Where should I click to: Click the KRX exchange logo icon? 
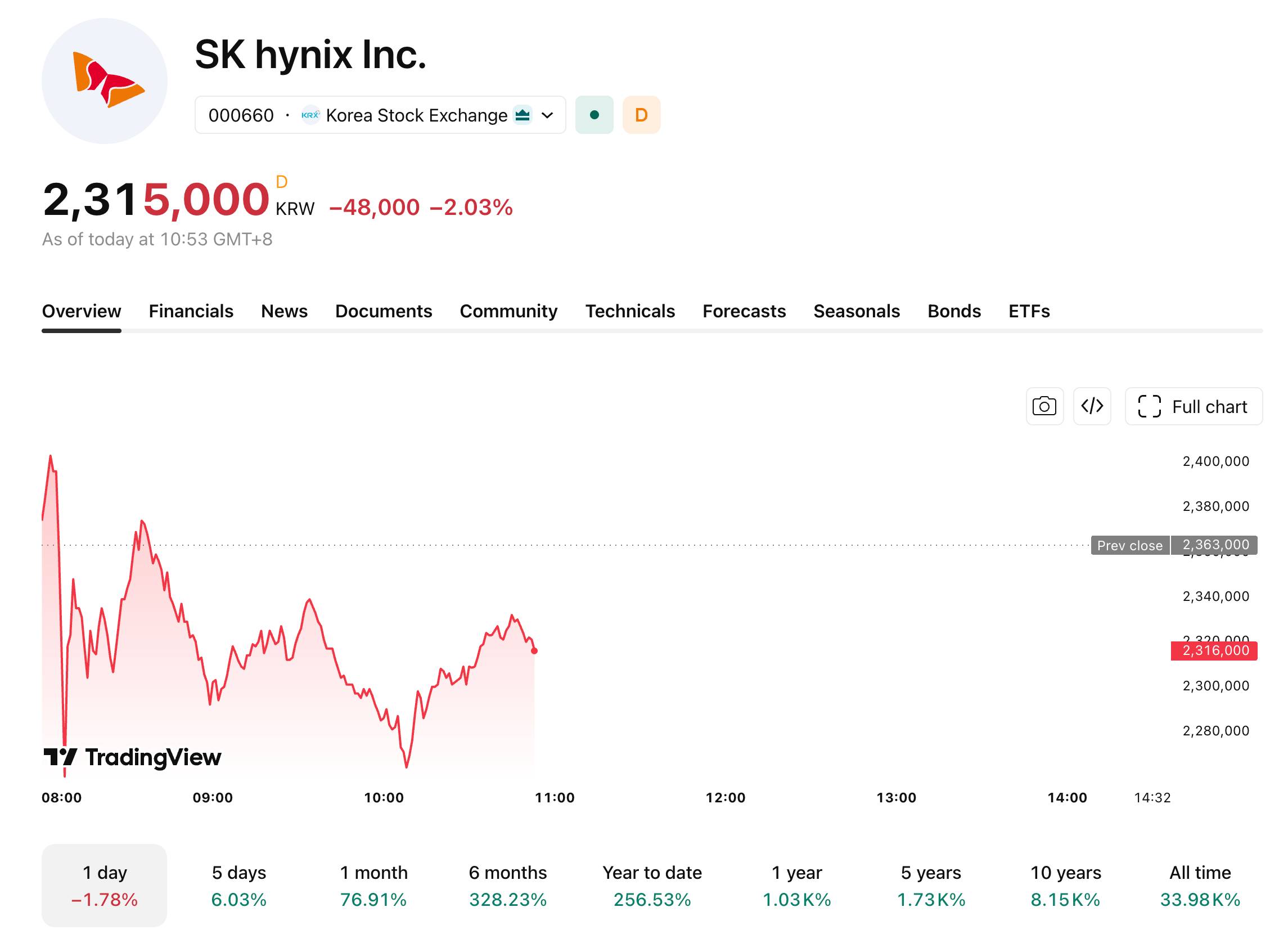click(x=310, y=115)
